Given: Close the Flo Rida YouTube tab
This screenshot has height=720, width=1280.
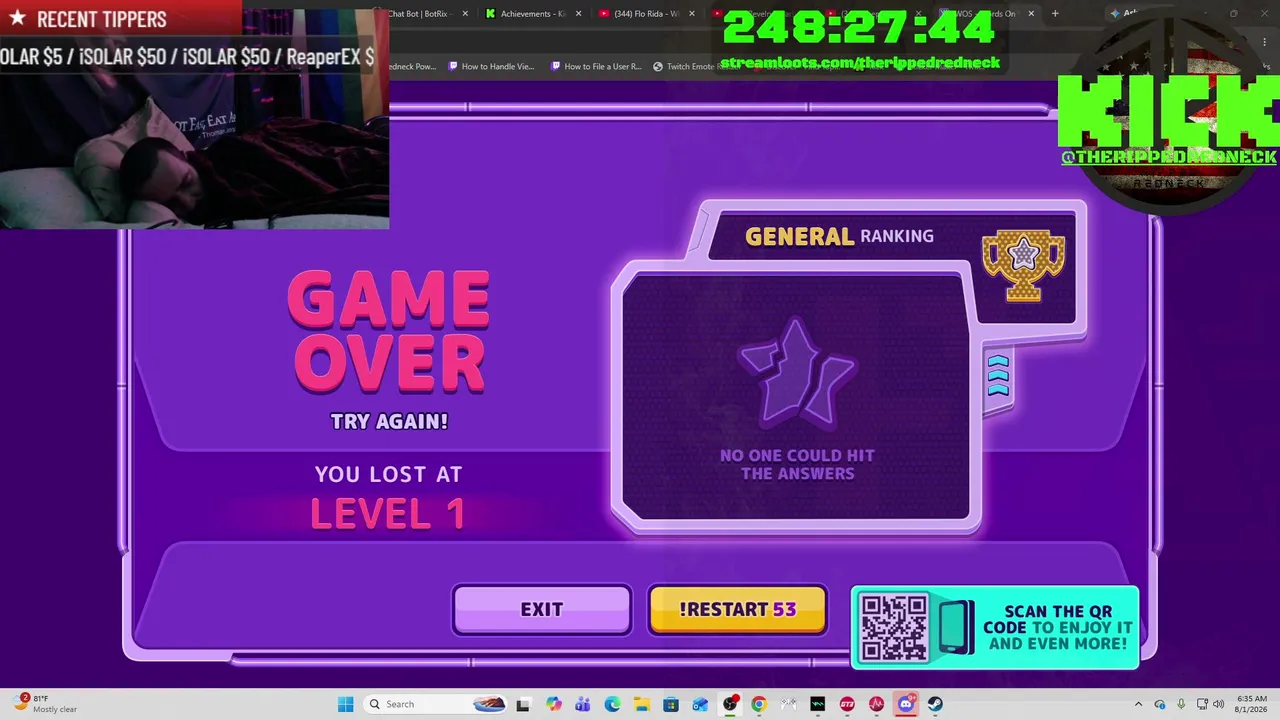Looking at the screenshot, I should (x=691, y=14).
